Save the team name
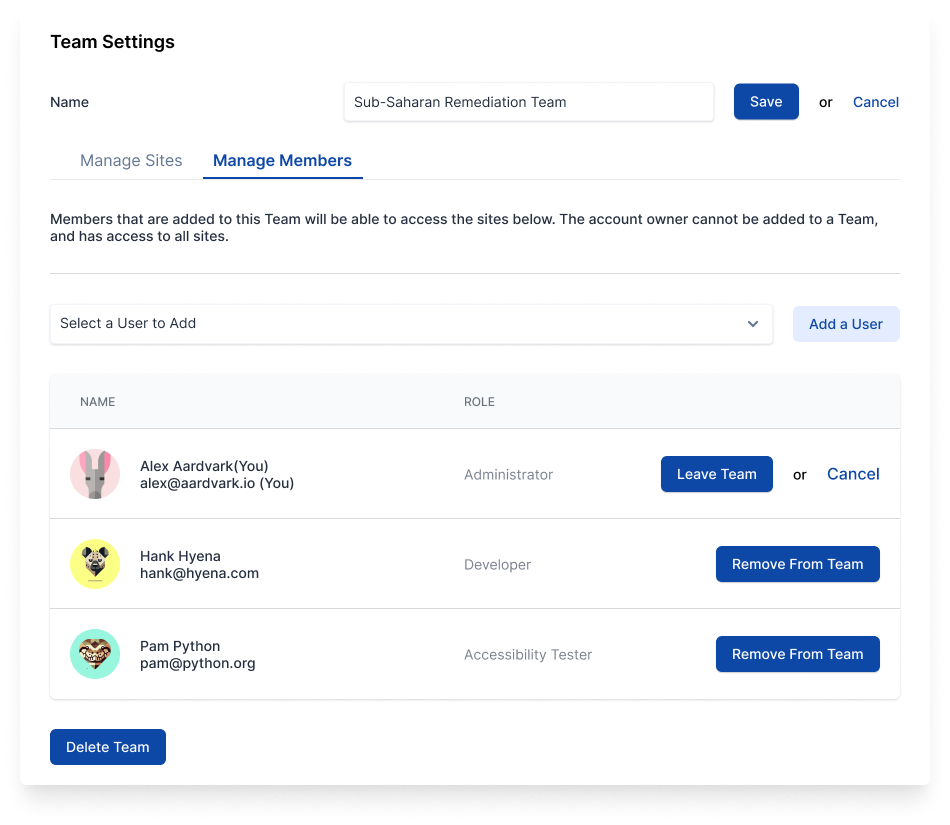Image resolution: width=950 pixels, height=825 pixels. point(766,102)
